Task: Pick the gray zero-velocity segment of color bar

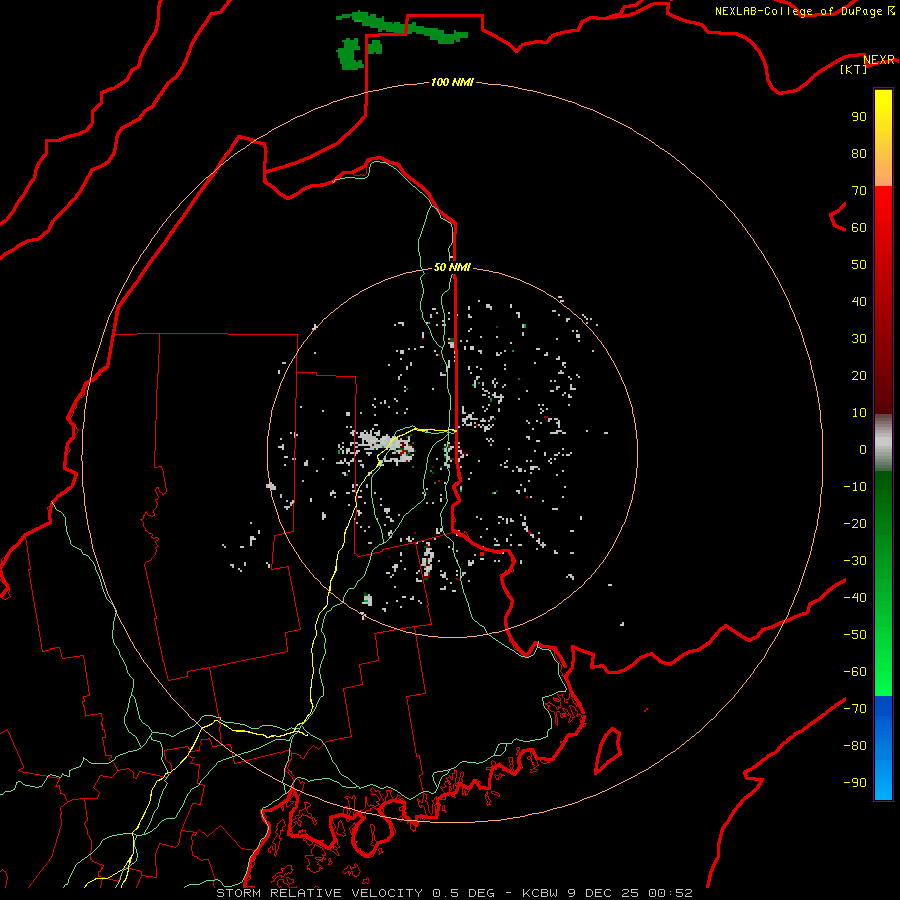Action: coord(883,443)
